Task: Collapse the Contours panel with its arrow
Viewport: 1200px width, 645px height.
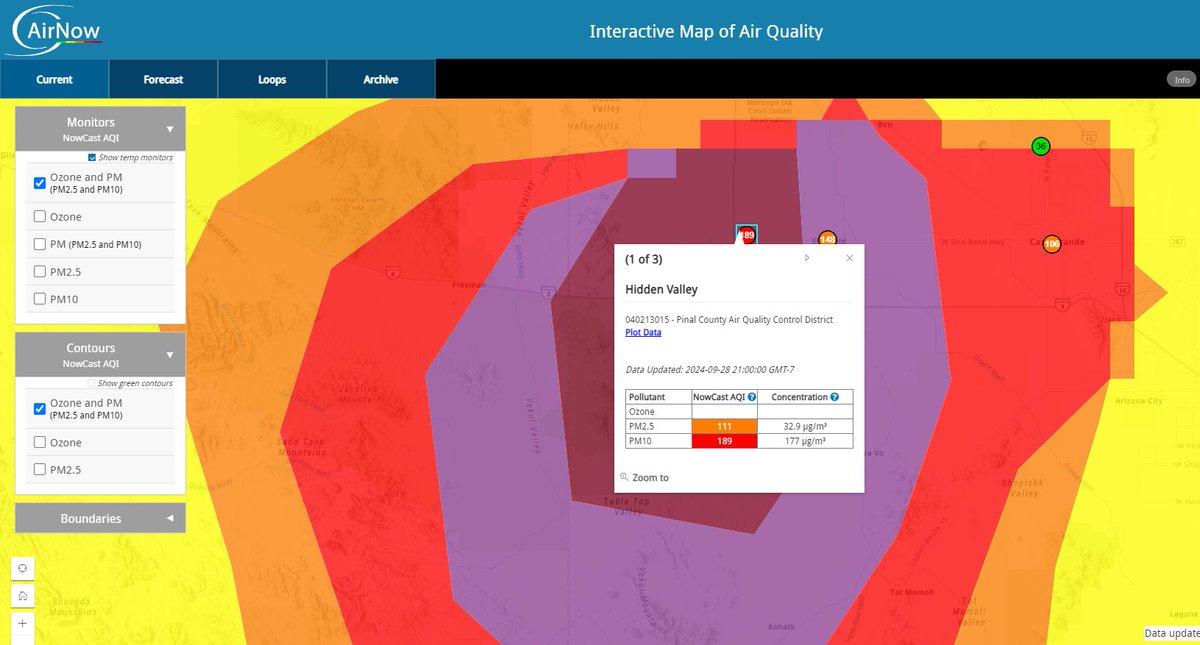Action: point(168,354)
